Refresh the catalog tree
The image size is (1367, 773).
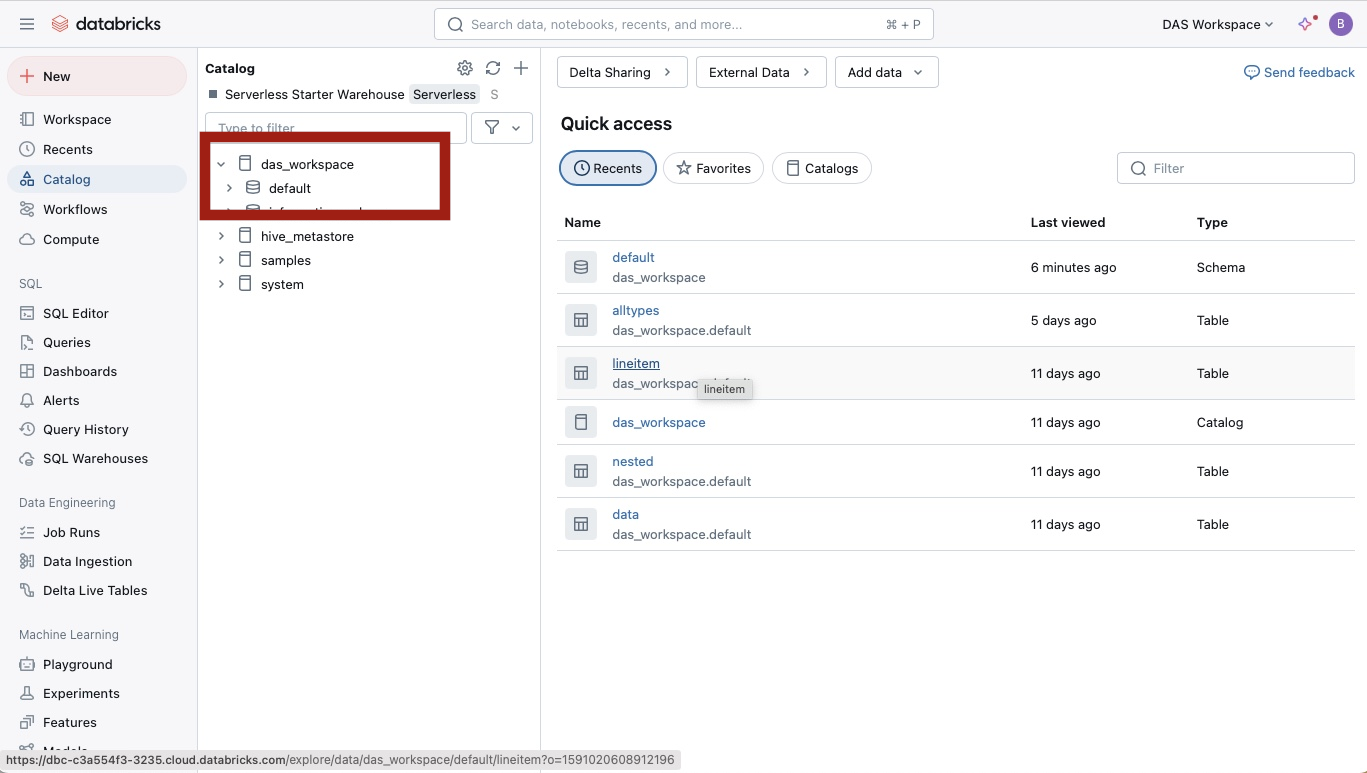coord(493,68)
